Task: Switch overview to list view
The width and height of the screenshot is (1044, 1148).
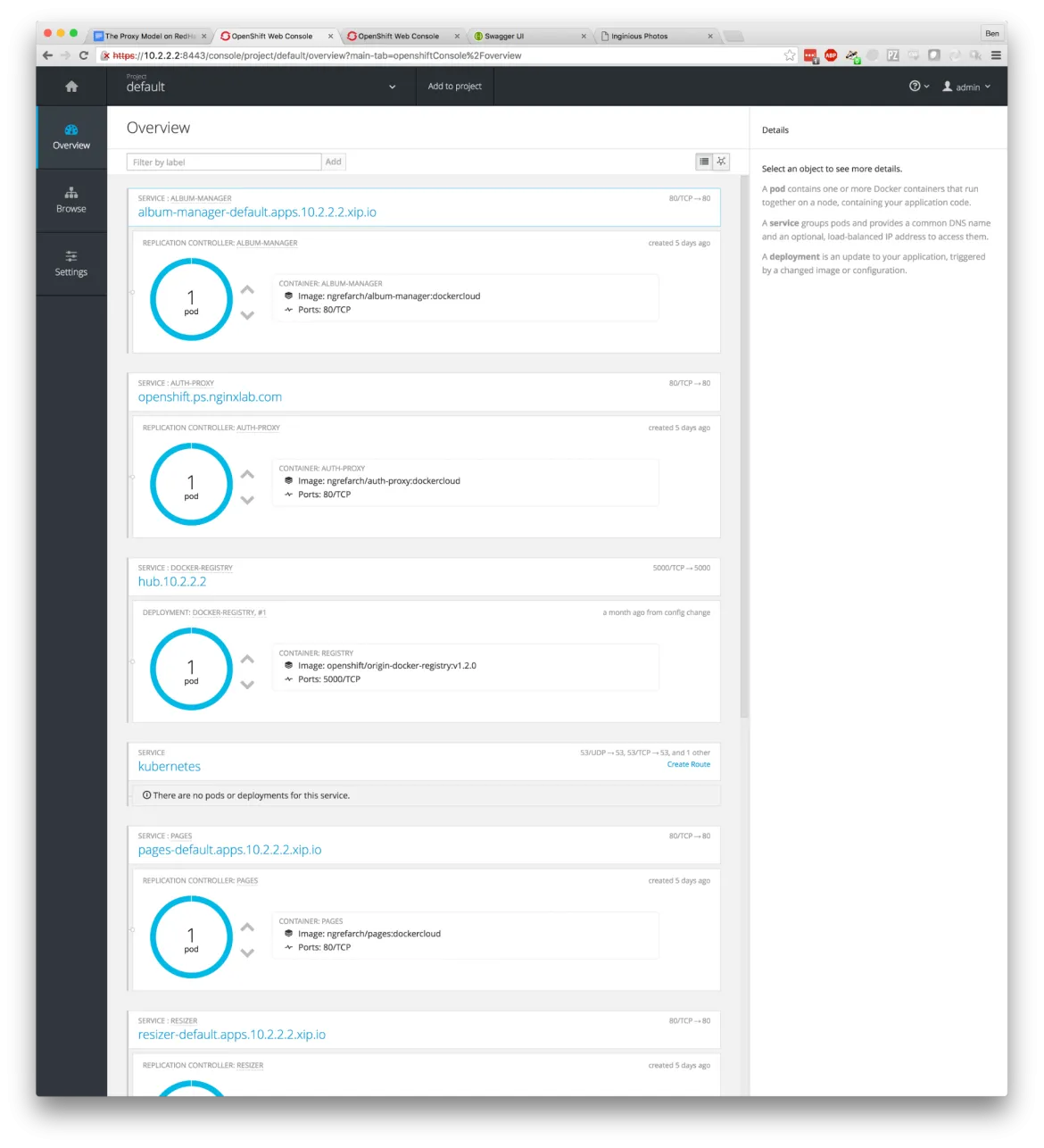Action: pos(704,162)
